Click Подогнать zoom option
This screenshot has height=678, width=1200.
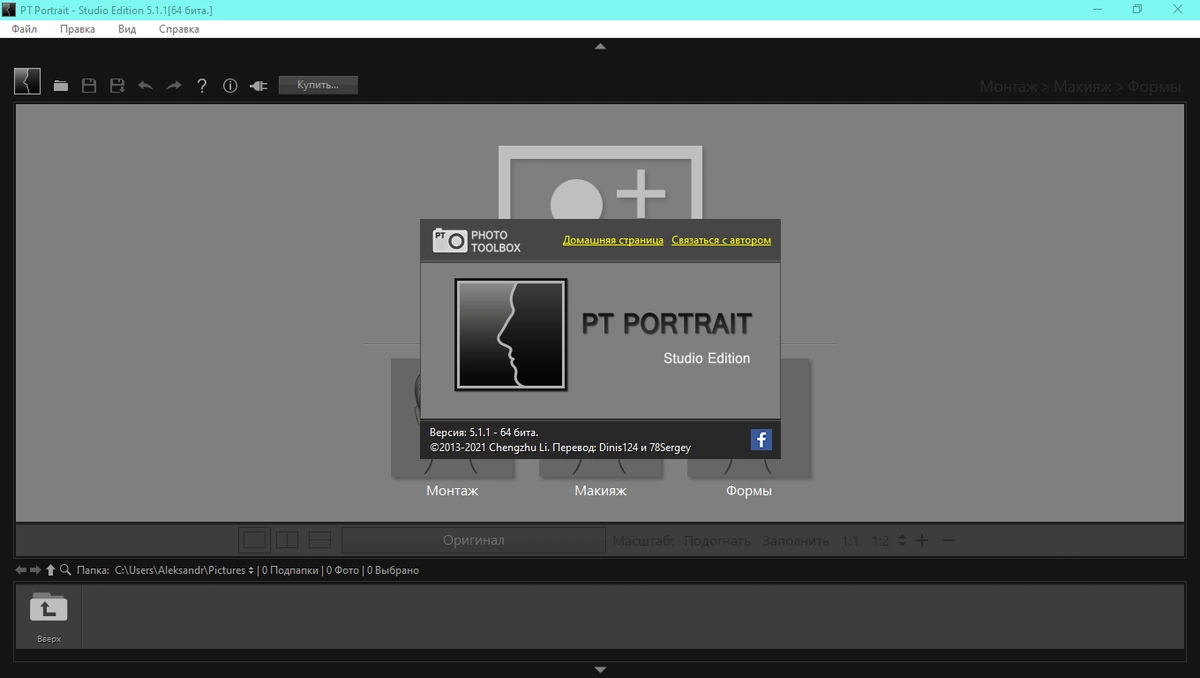coord(717,541)
